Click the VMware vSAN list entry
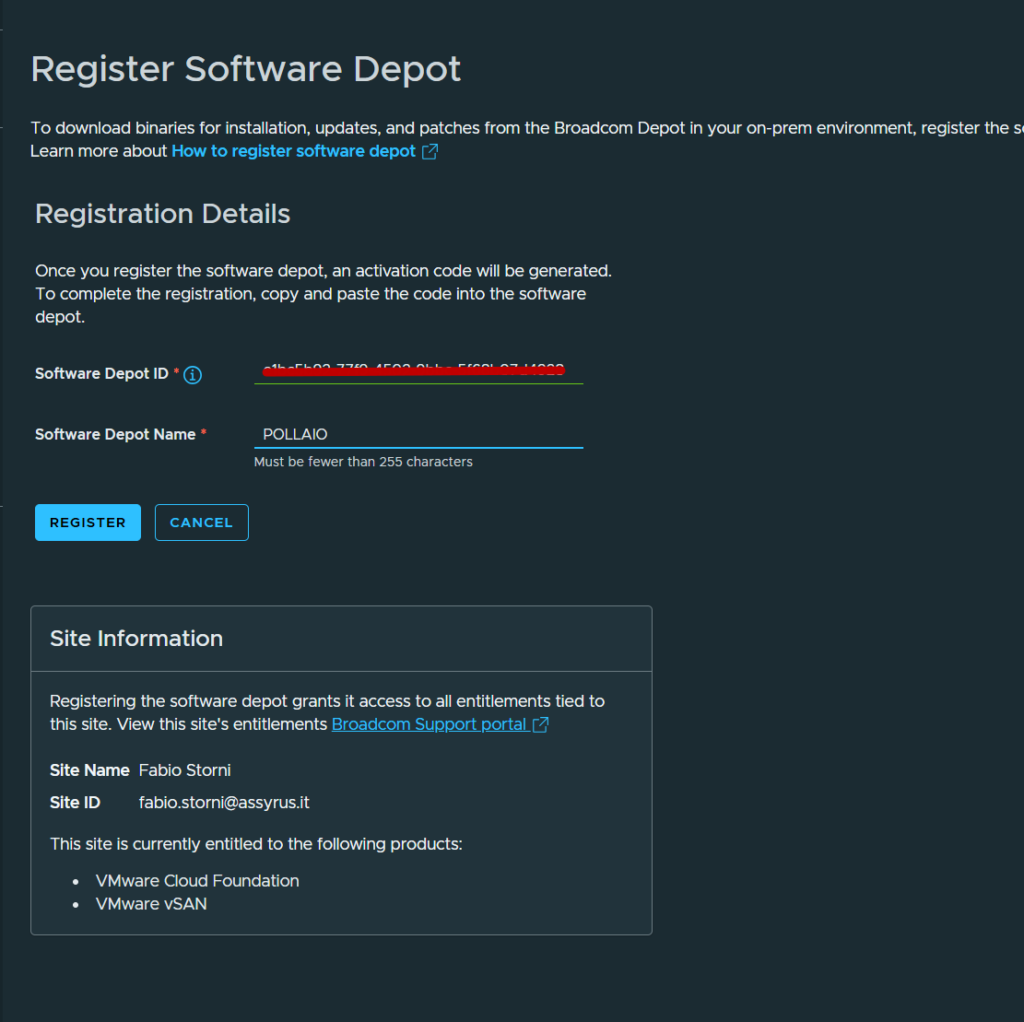The height and width of the screenshot is (1022, 1024). (152, 904)
